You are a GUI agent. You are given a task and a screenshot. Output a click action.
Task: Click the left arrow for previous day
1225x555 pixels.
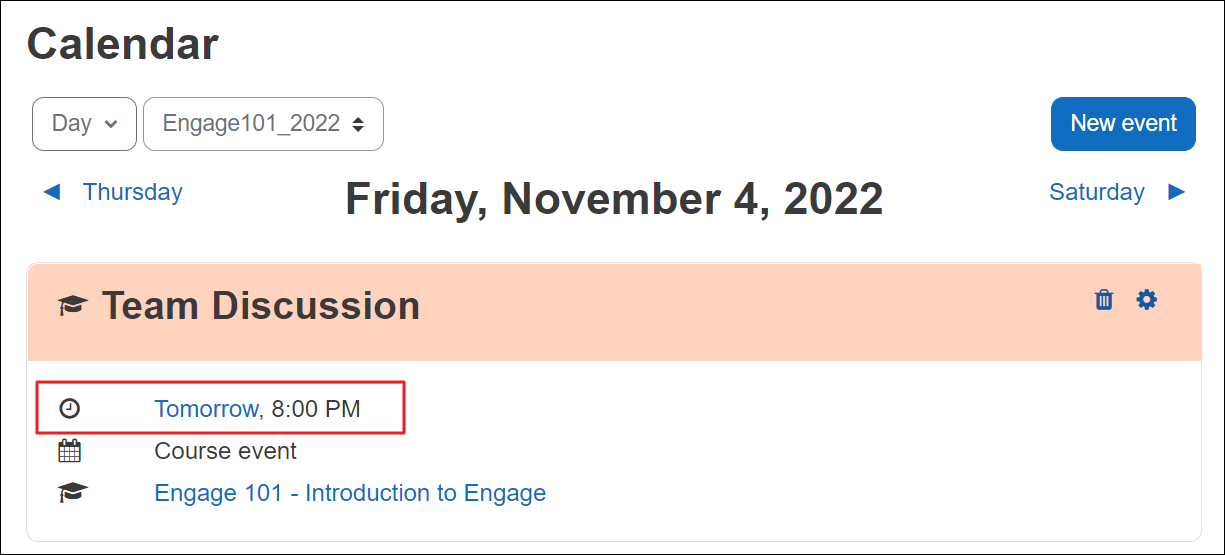pyautogui.click(x=52, y=192)
